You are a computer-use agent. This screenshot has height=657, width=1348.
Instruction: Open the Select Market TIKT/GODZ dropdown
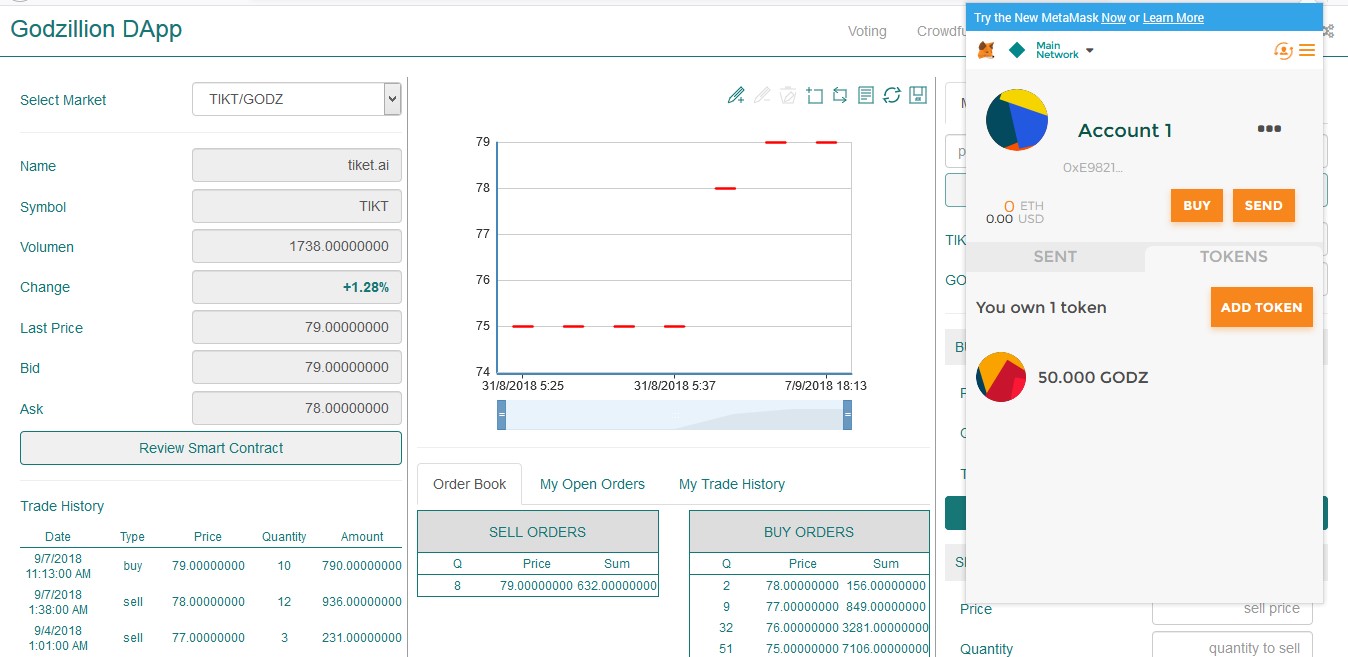coord(297,99)
